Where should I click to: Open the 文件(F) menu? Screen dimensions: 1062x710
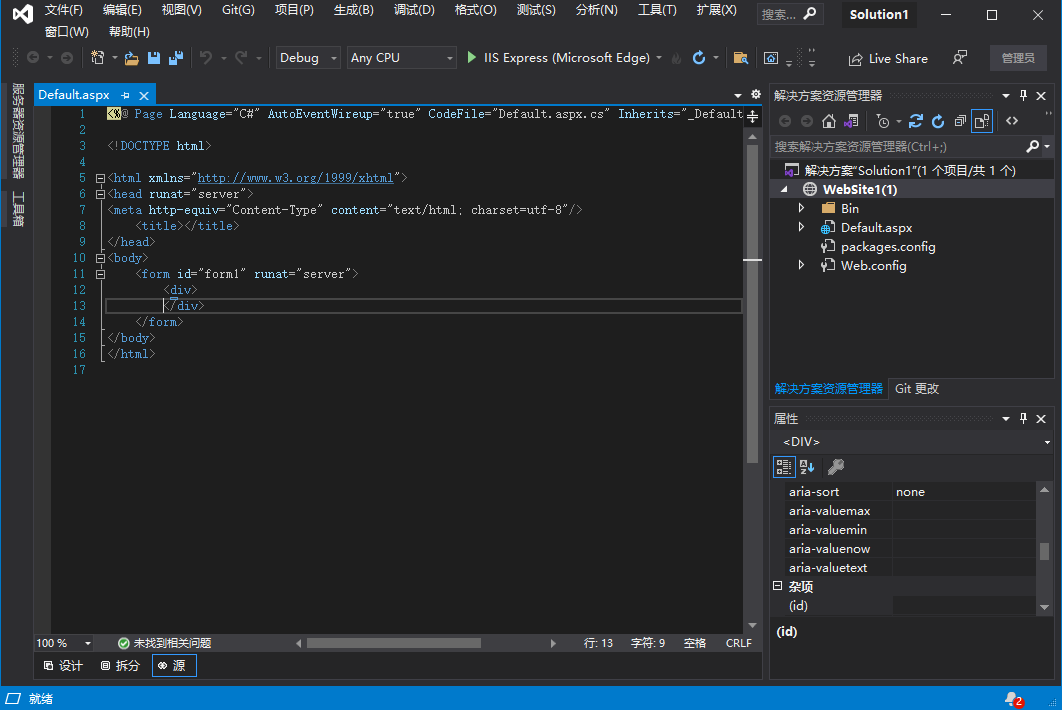64,10
